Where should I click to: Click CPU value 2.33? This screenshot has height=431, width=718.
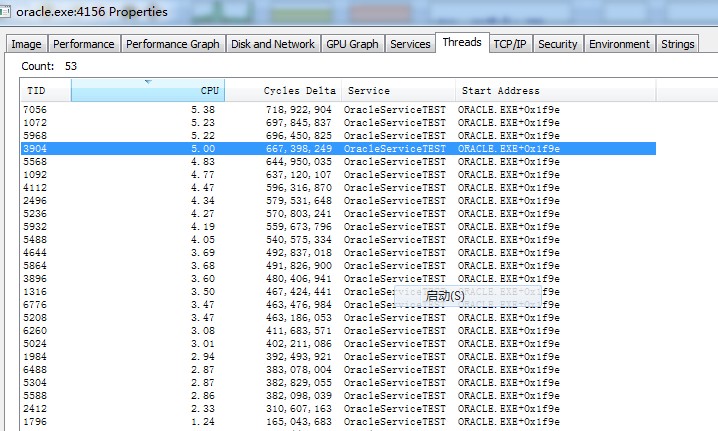tap(203, 408)
